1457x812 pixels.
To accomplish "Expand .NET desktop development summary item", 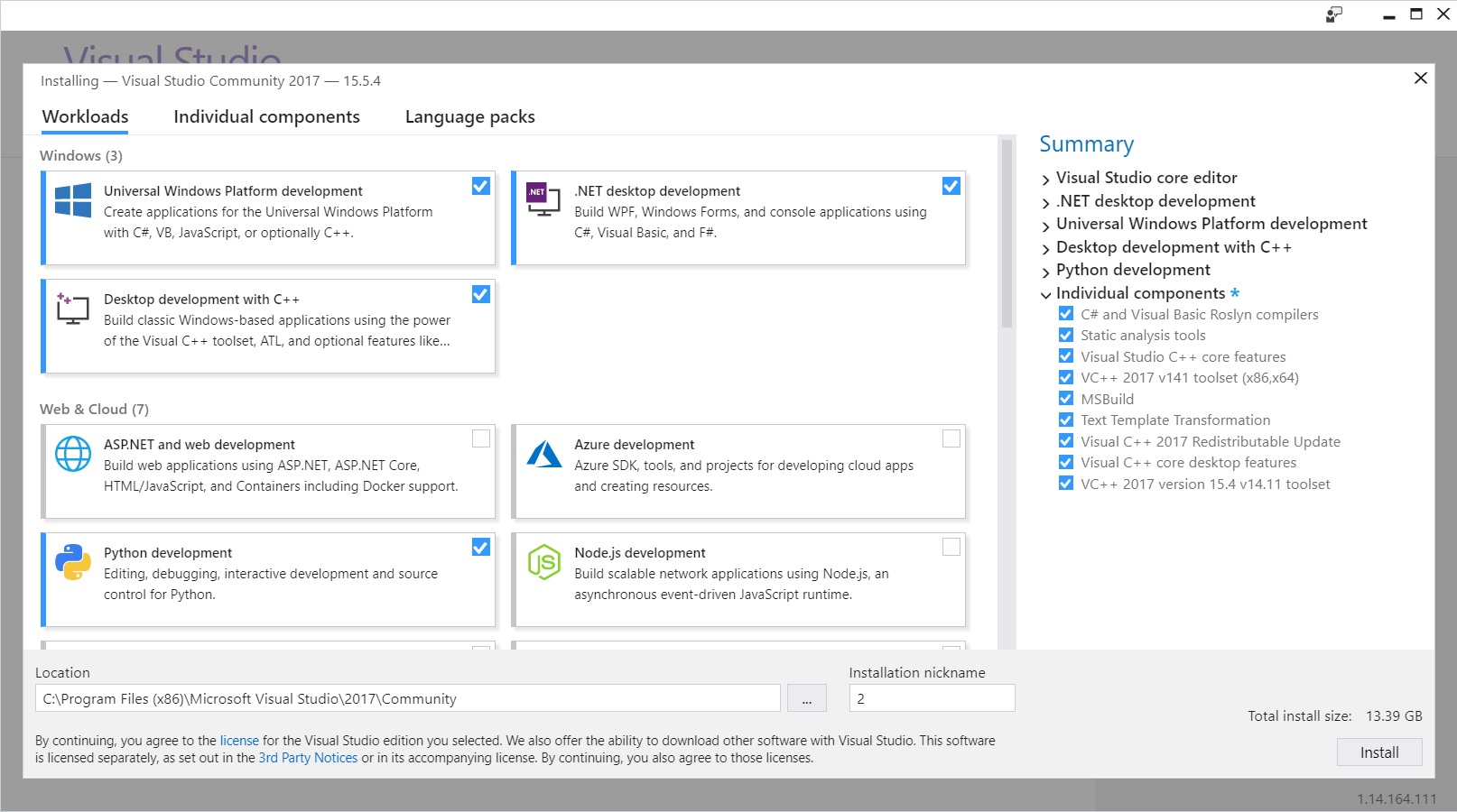I will 1046,203.
